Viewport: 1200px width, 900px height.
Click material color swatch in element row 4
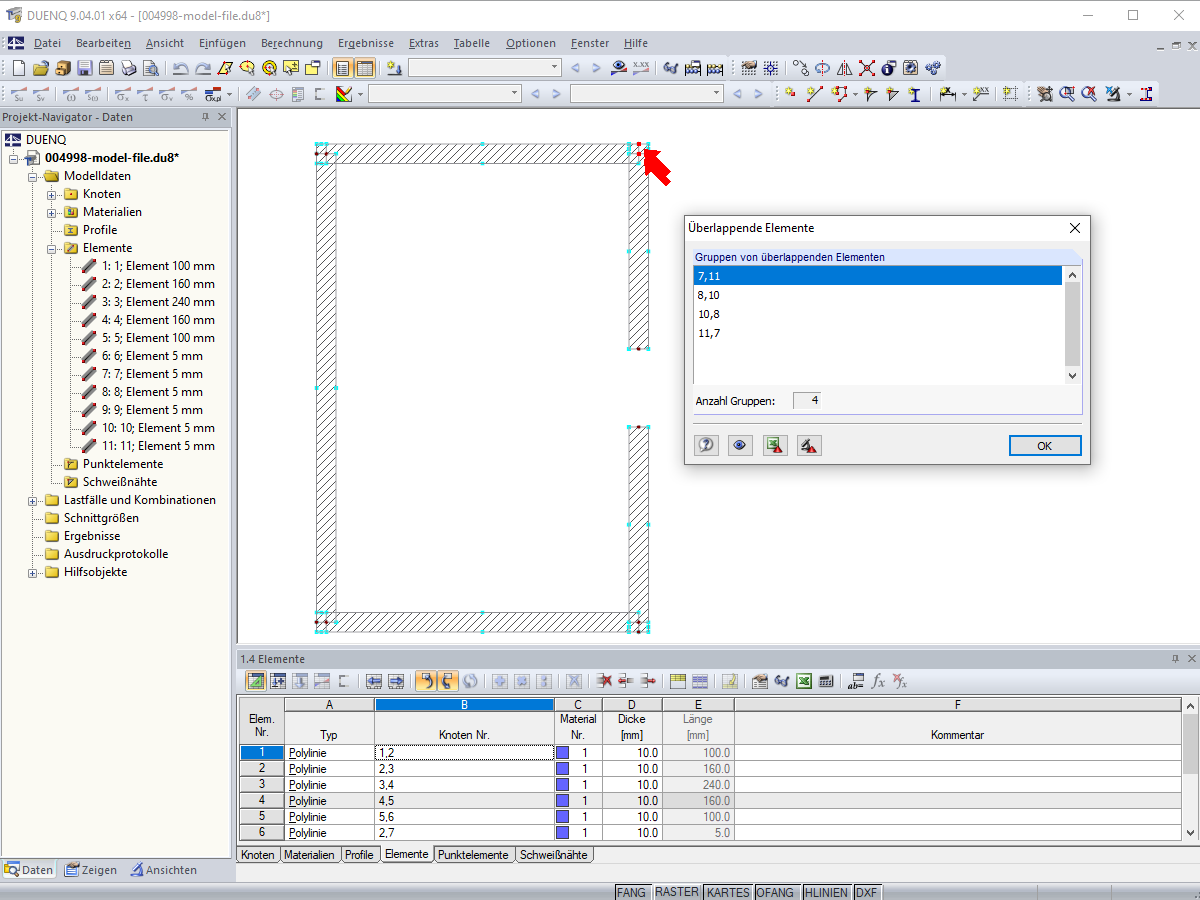pyautogui.click(x=562, y=800)
